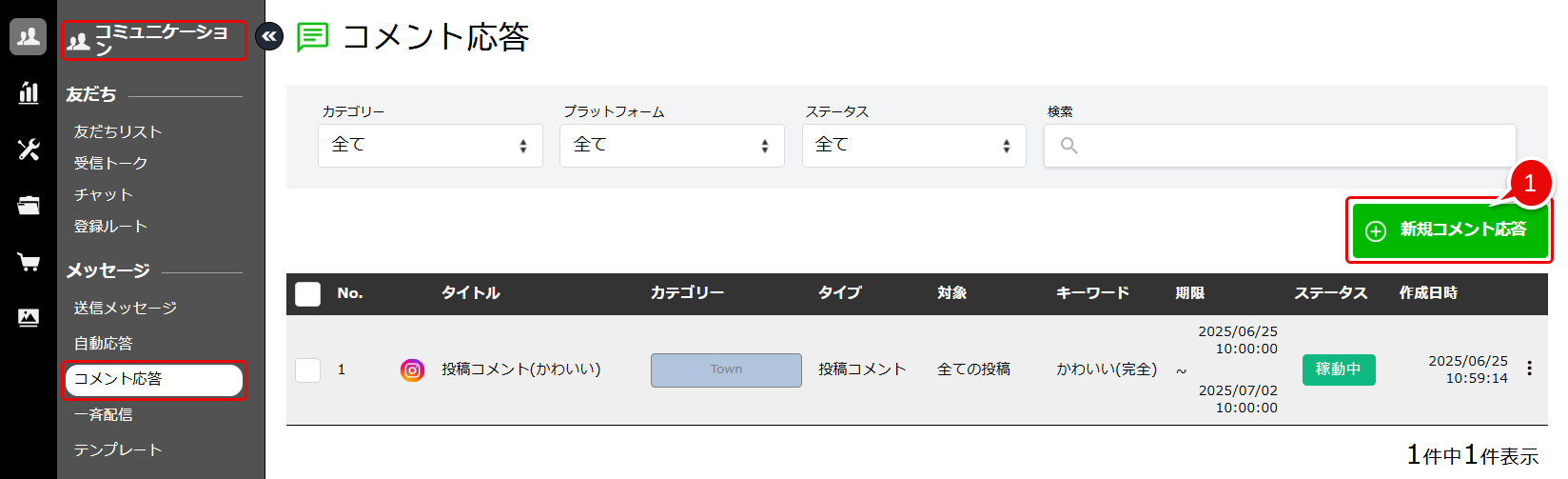
Task: Open the briefcase icon in left rail
Action: pyautogui.click(x=29, y=205)
